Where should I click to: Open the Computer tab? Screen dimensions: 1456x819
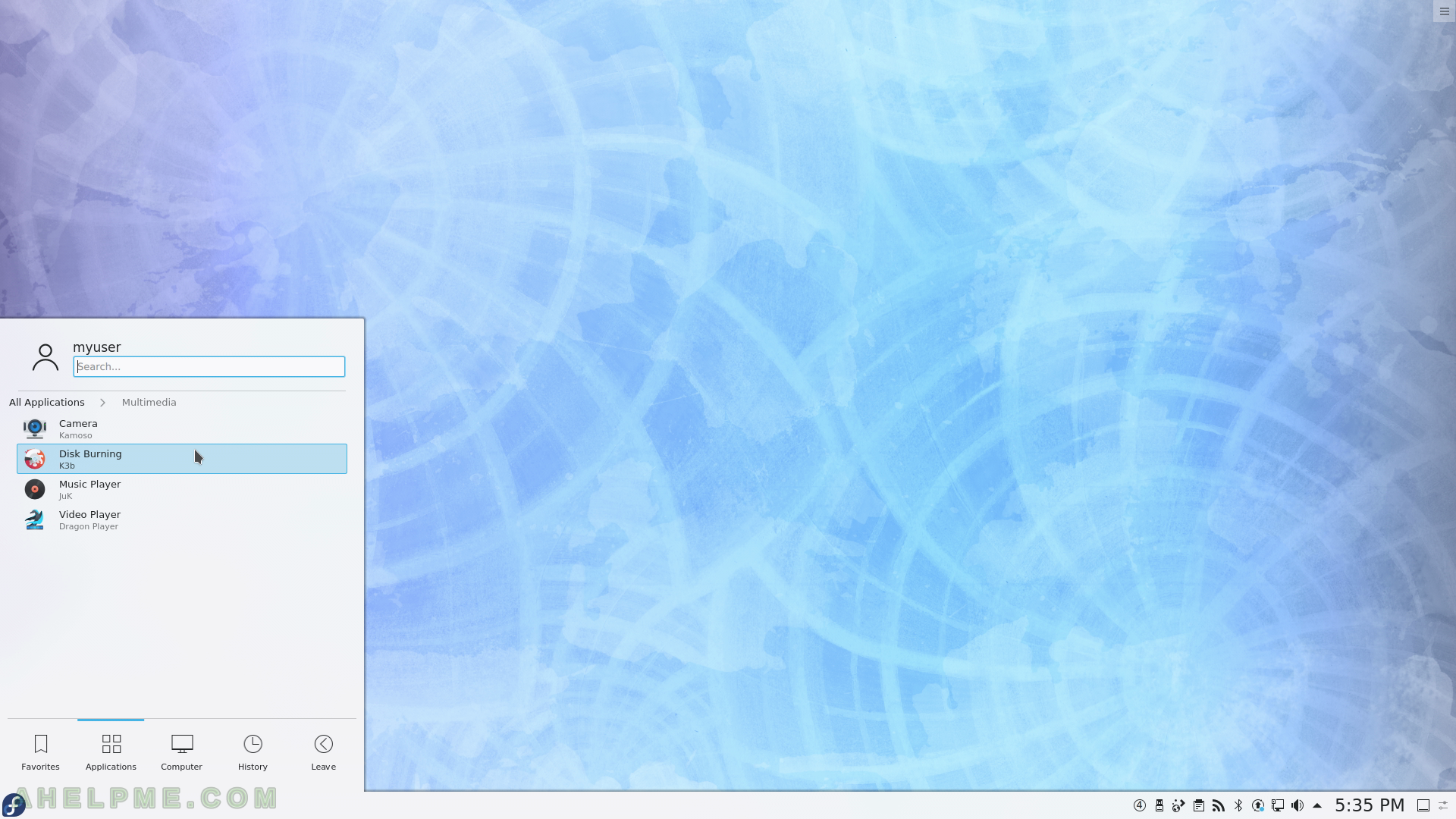[181, 752]
